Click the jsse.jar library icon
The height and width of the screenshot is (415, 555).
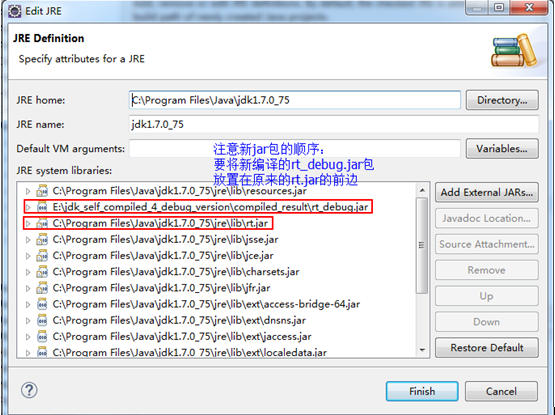pyautogui.click(x=42, y=240)
